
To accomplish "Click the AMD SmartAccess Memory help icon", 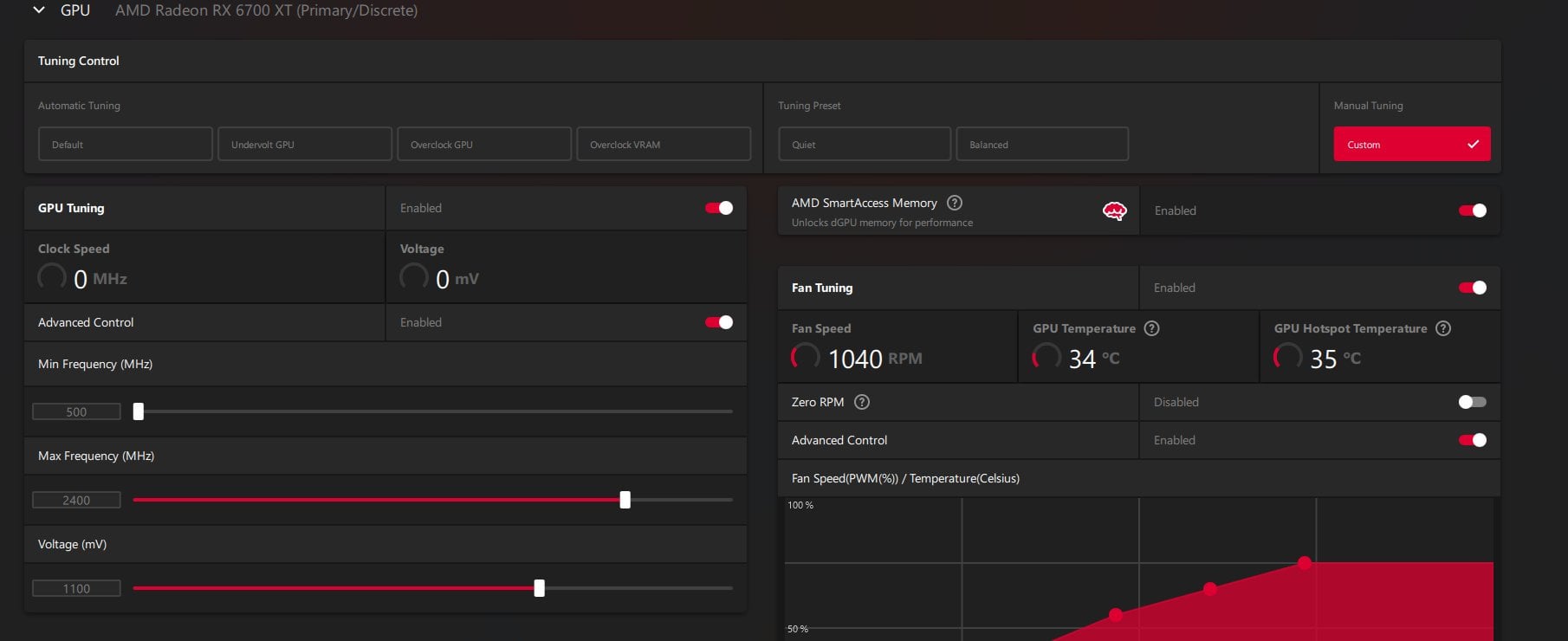I will tap(955, 203).
